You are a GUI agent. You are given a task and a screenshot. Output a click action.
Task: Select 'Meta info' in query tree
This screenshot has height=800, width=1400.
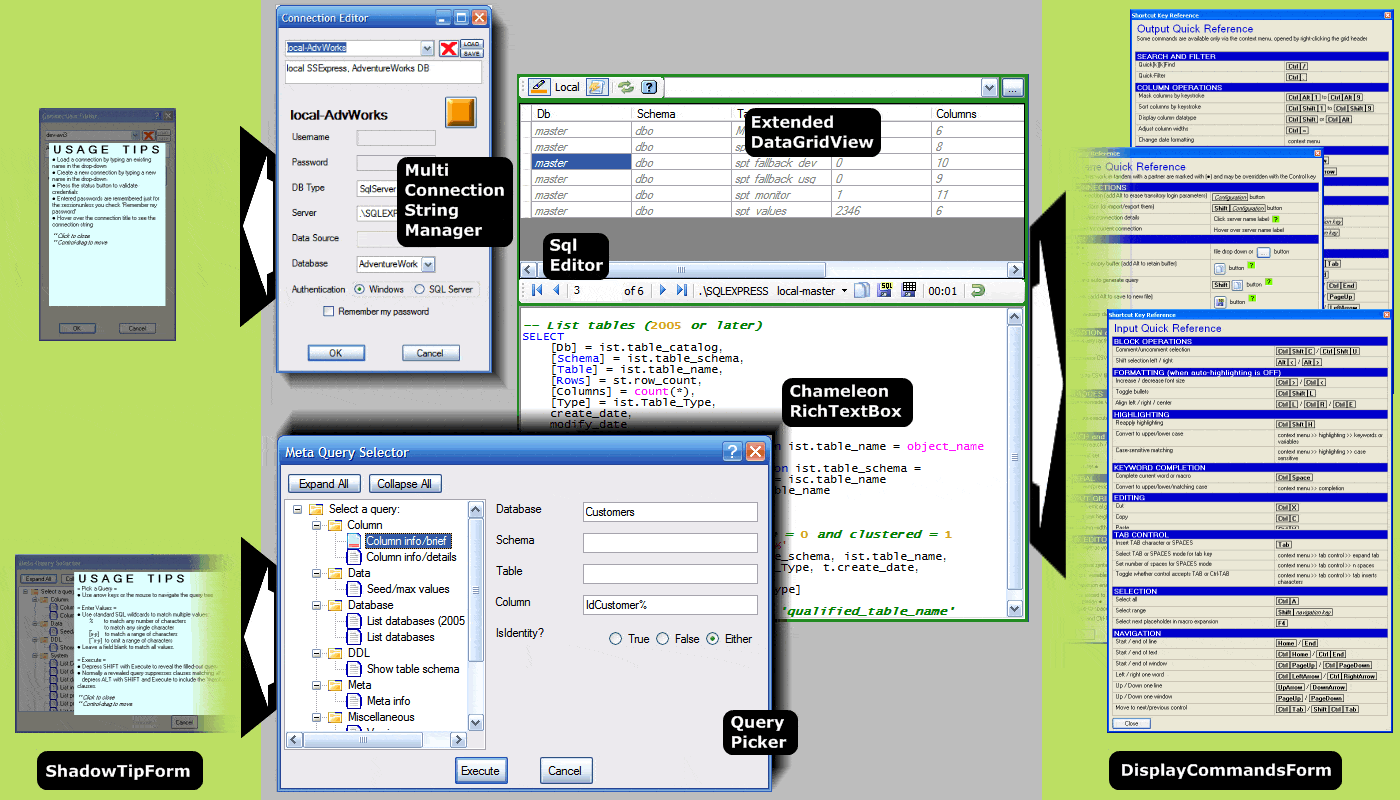pos(388,701)
